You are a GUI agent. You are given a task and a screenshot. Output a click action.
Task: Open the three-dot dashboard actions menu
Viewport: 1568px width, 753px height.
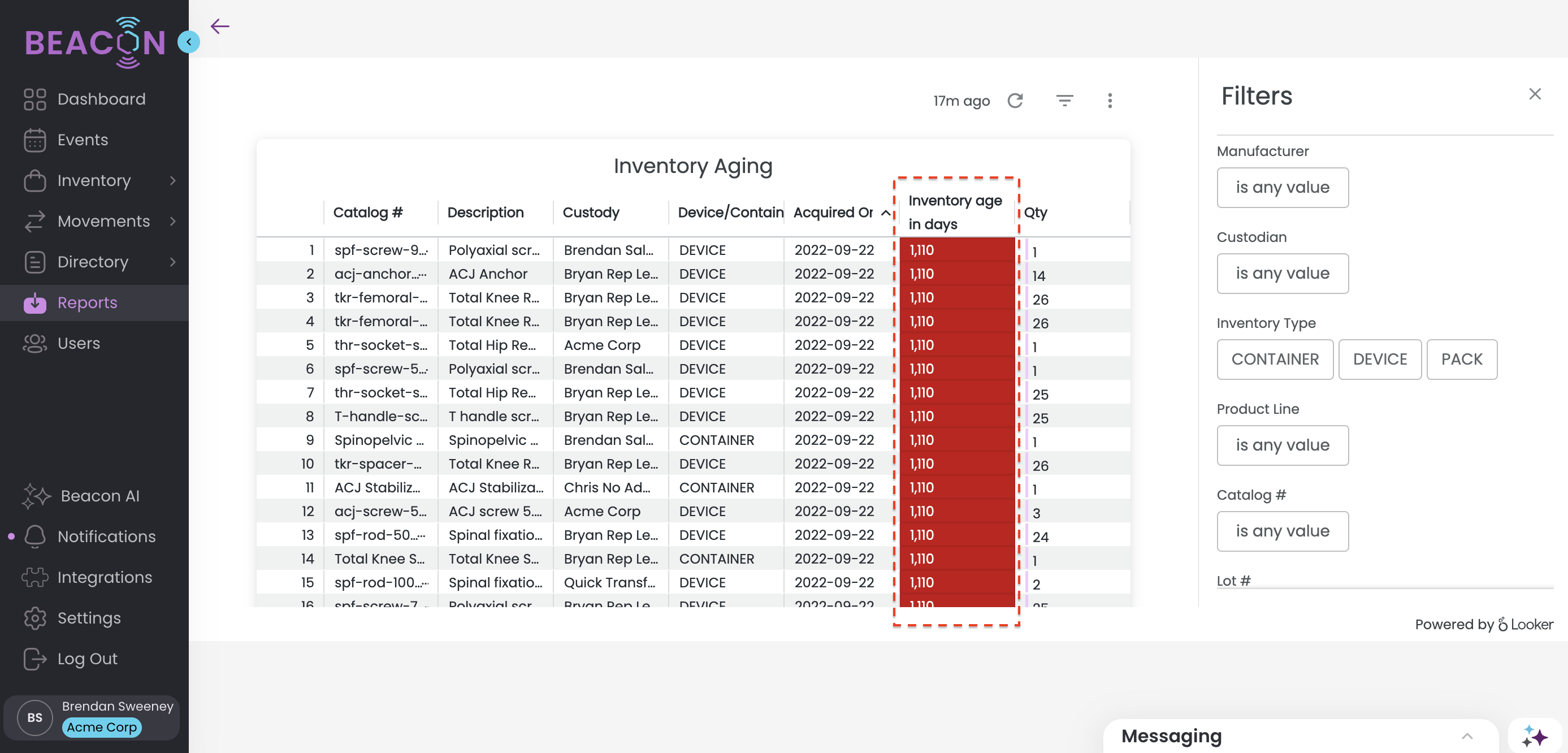click(1110, 101)
